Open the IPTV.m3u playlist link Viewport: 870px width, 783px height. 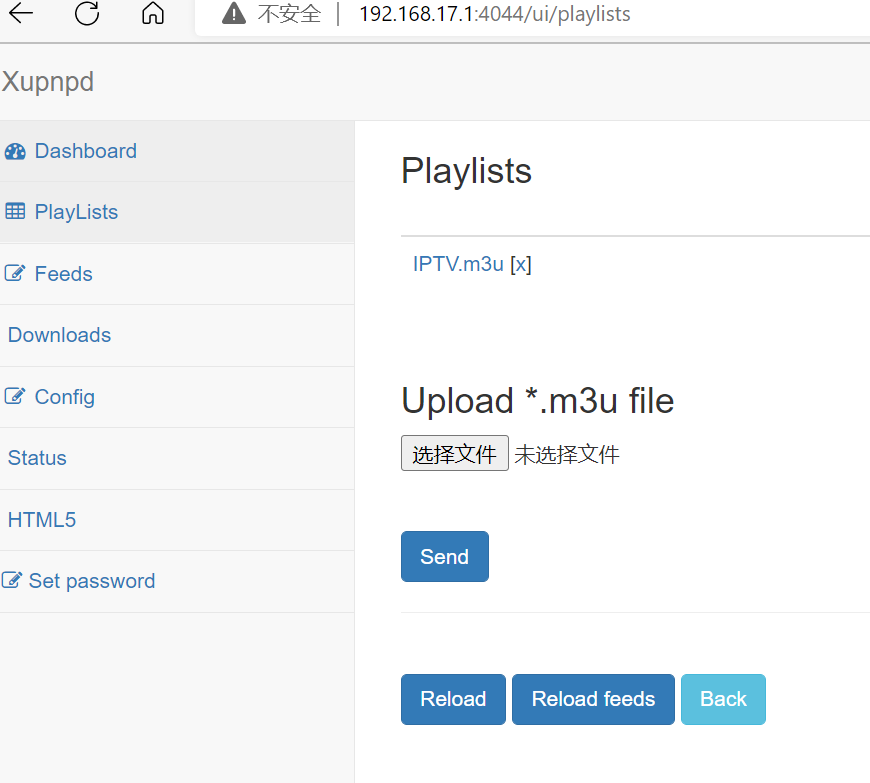click(458, 264)
